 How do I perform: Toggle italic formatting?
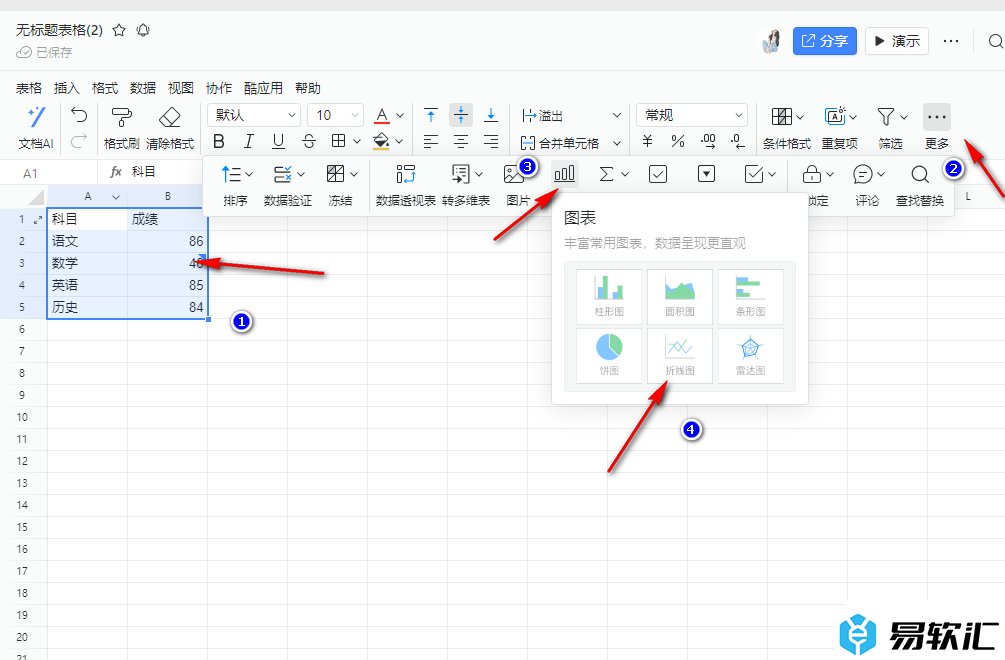click(x=248, y=141)
